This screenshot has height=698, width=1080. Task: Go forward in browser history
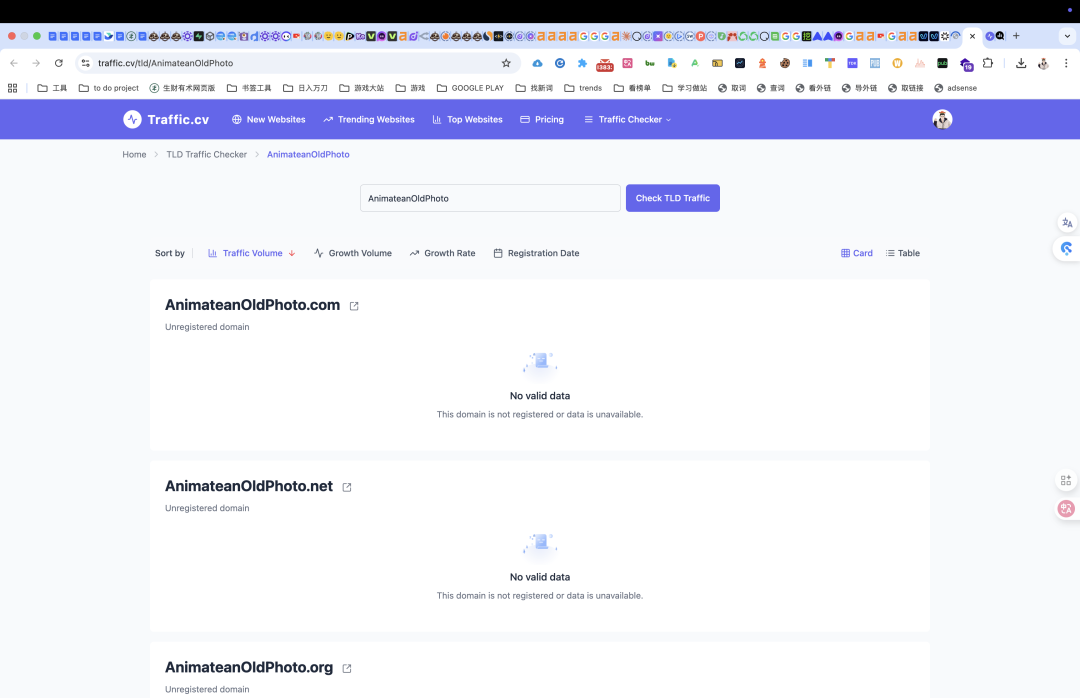point(36,63)
